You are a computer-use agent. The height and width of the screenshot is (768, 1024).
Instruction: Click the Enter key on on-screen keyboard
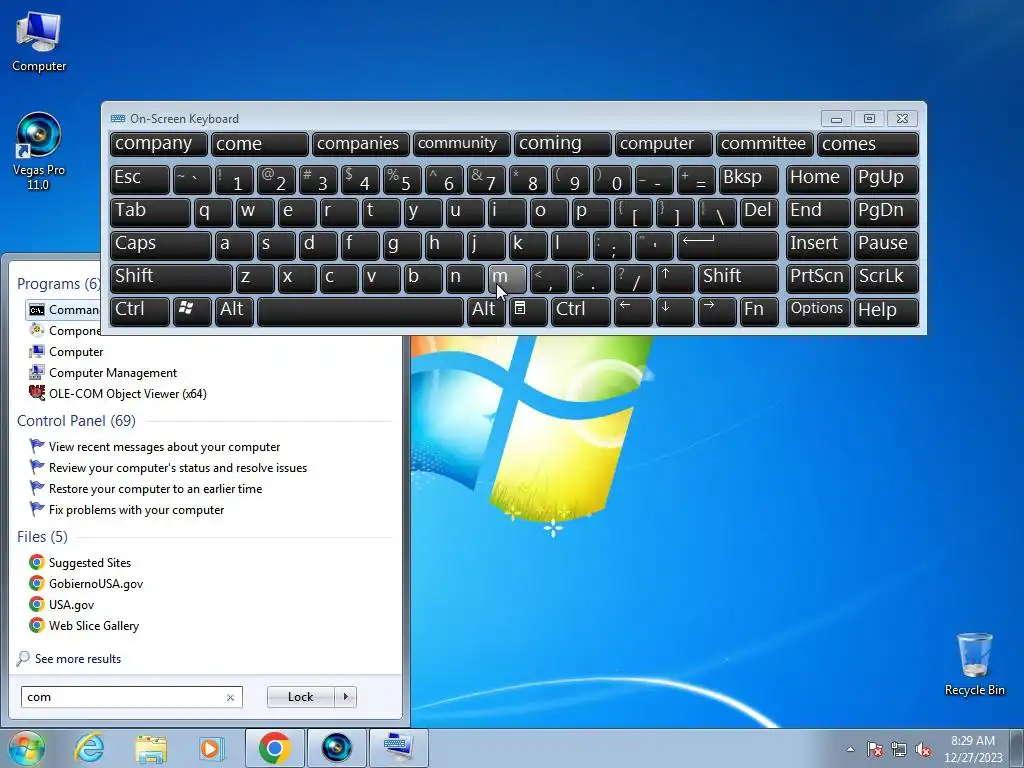click(x=728, y=246)
